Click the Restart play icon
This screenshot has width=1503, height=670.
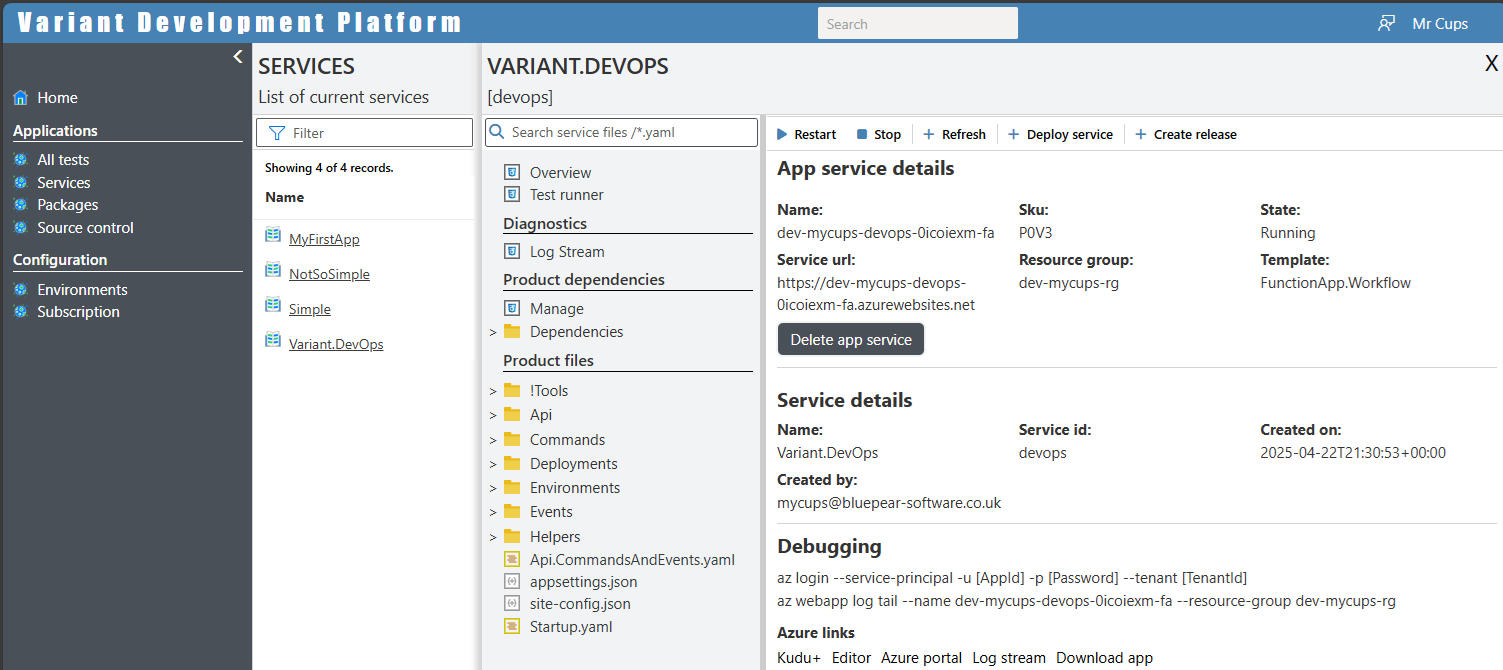[x=782, y=134]
